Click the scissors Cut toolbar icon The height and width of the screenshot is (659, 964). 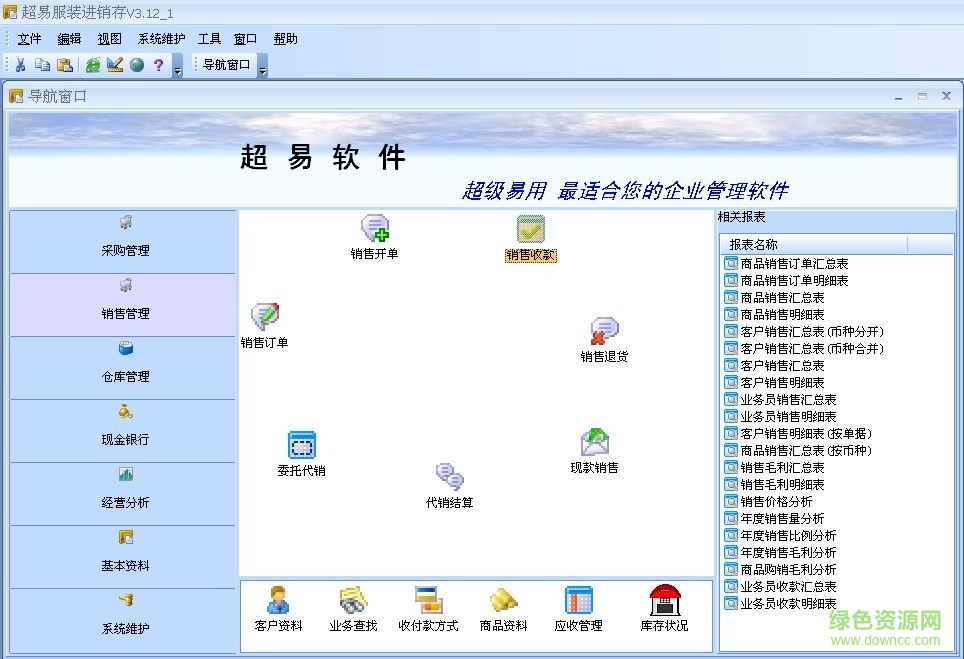coord(18,64)
